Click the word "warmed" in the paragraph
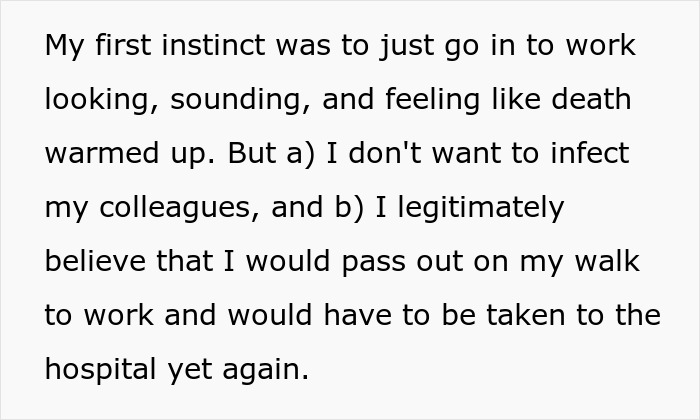This screenshot has width=700, height=420. 98,154
